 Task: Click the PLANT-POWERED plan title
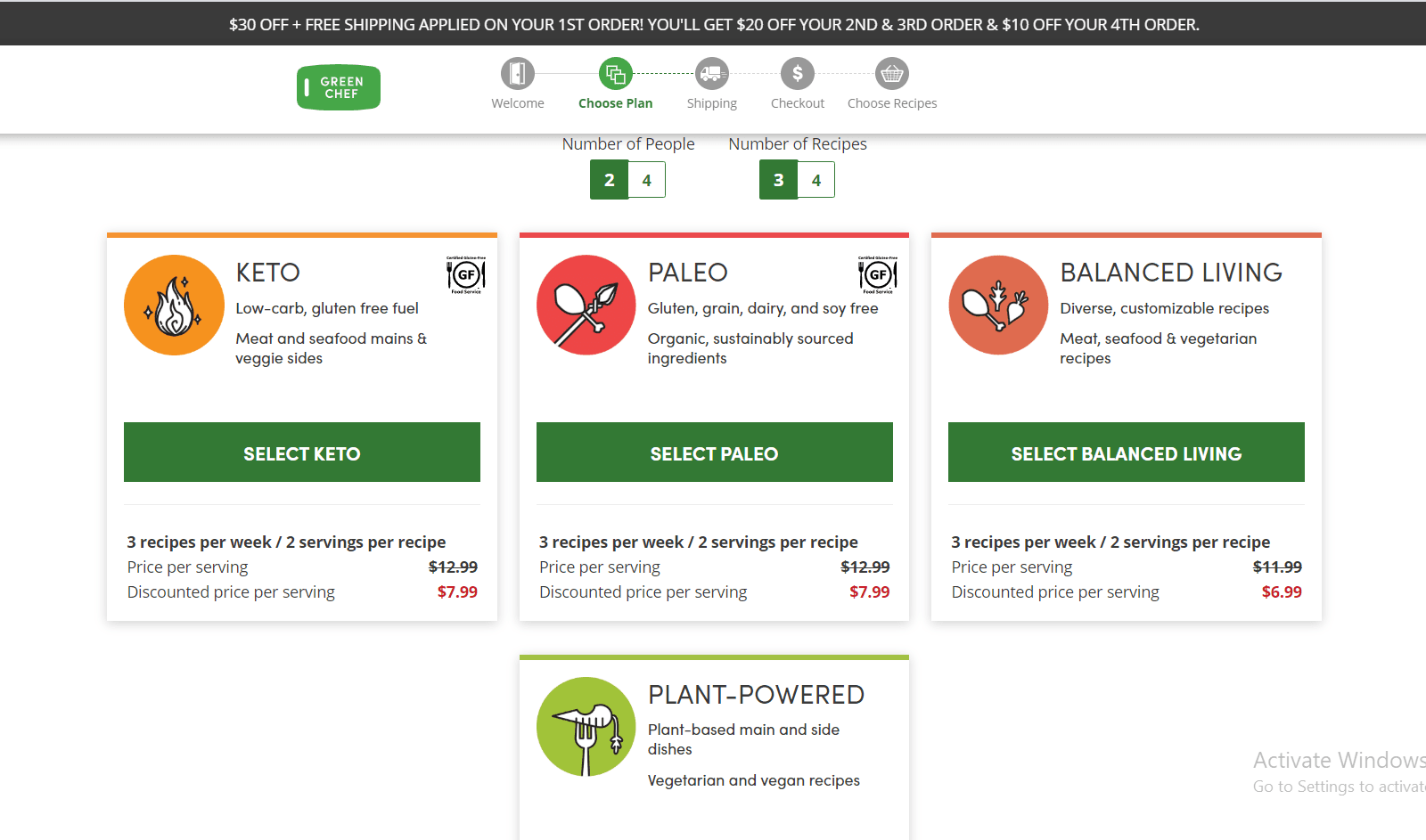click(x=757, y=695)
